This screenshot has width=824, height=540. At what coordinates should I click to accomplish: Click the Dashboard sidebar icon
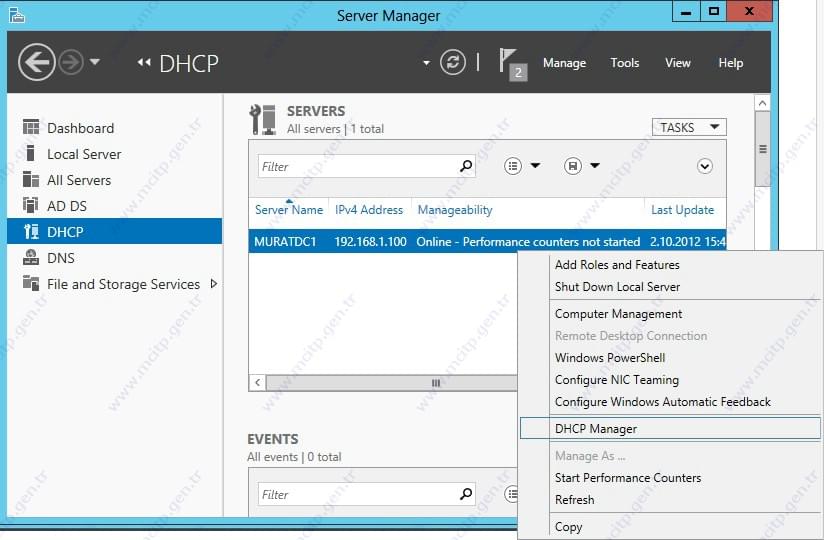[31, 128]
